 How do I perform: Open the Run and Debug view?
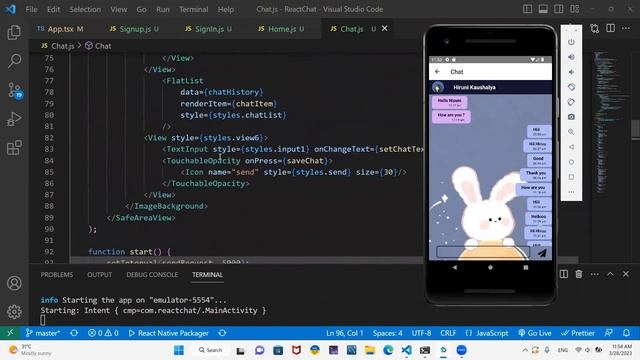(14, 119)
